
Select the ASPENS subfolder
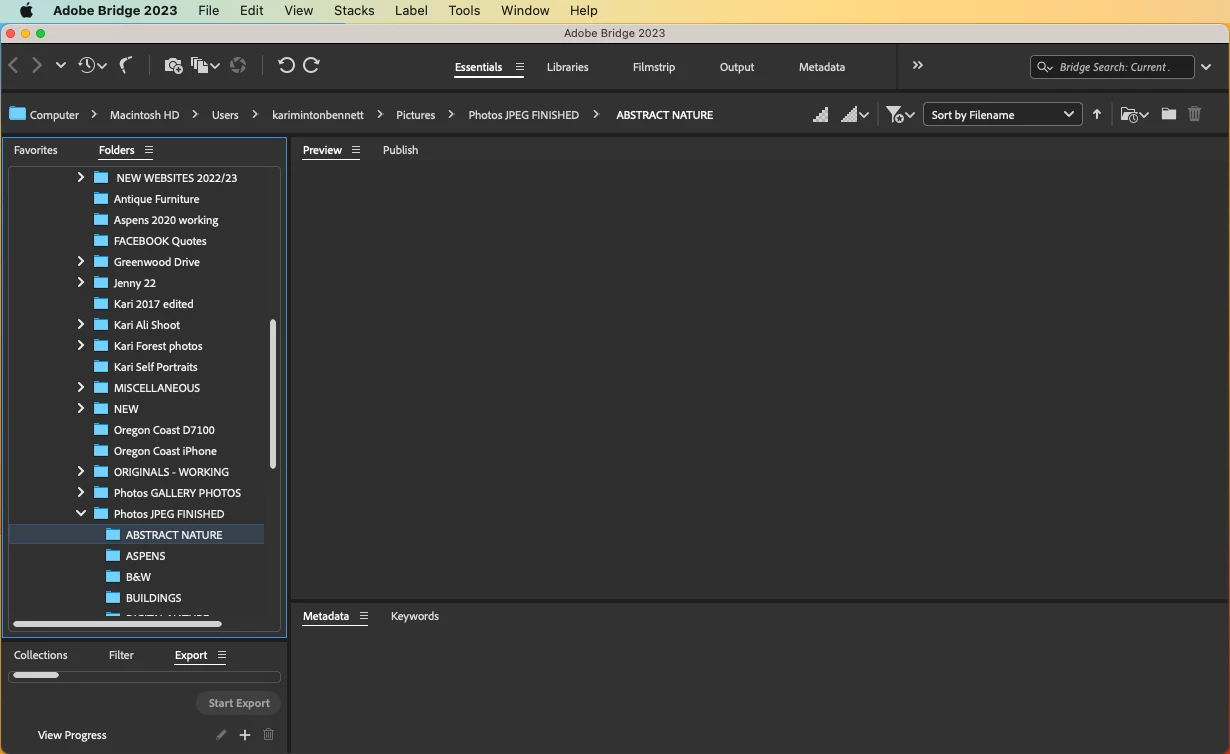145,556
